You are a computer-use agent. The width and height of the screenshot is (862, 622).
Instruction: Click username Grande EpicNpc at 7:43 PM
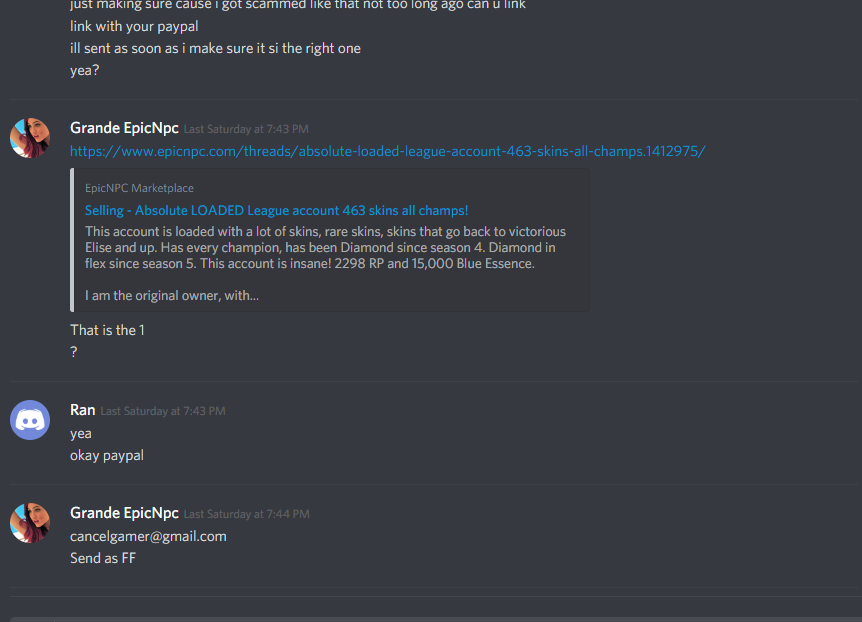(124, 128)
